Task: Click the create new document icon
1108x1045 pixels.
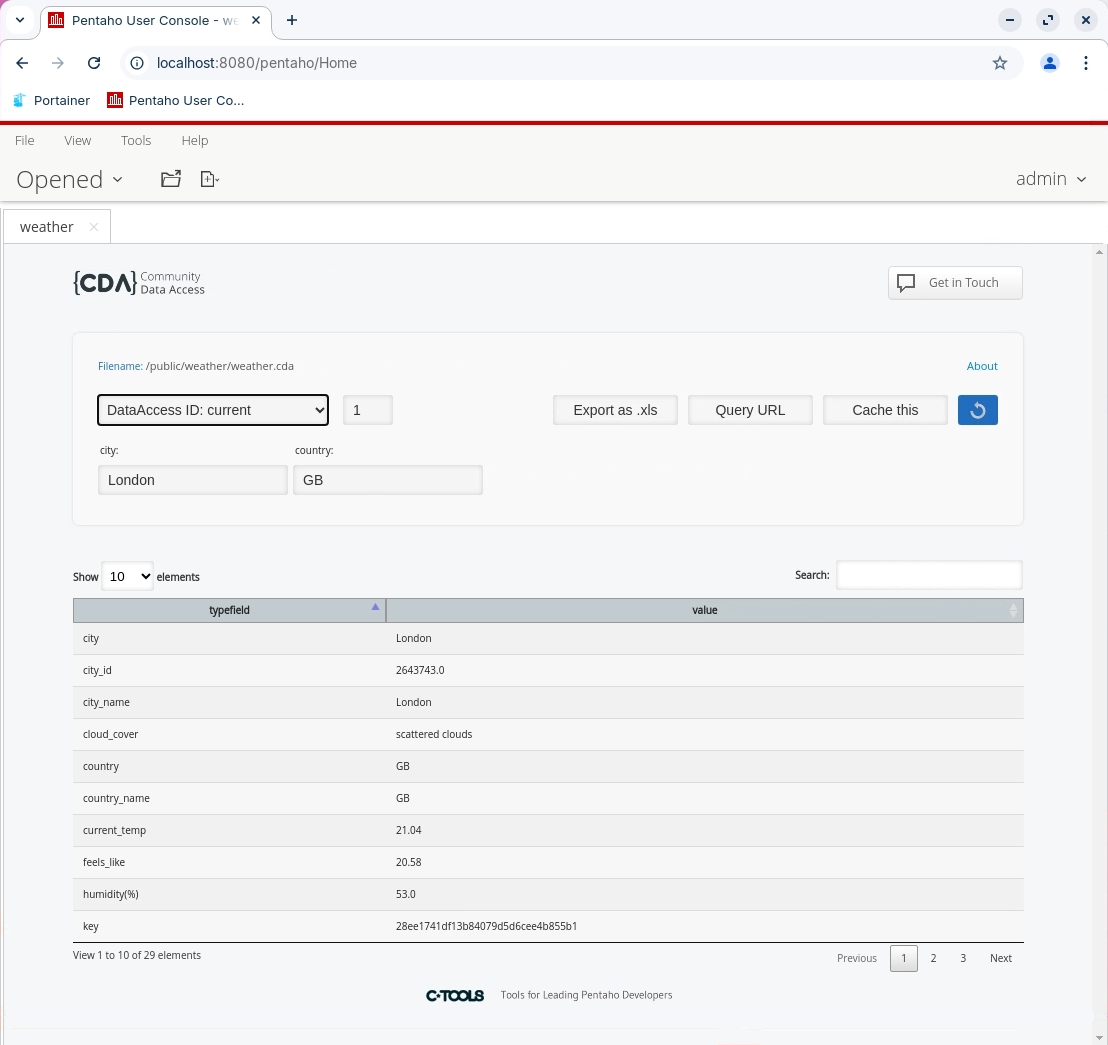Action: 209,179
